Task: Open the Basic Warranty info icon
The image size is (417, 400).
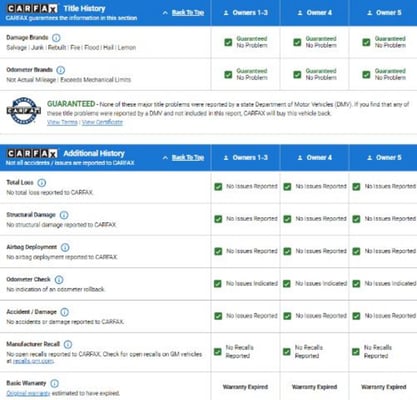Action: point(54,383)
